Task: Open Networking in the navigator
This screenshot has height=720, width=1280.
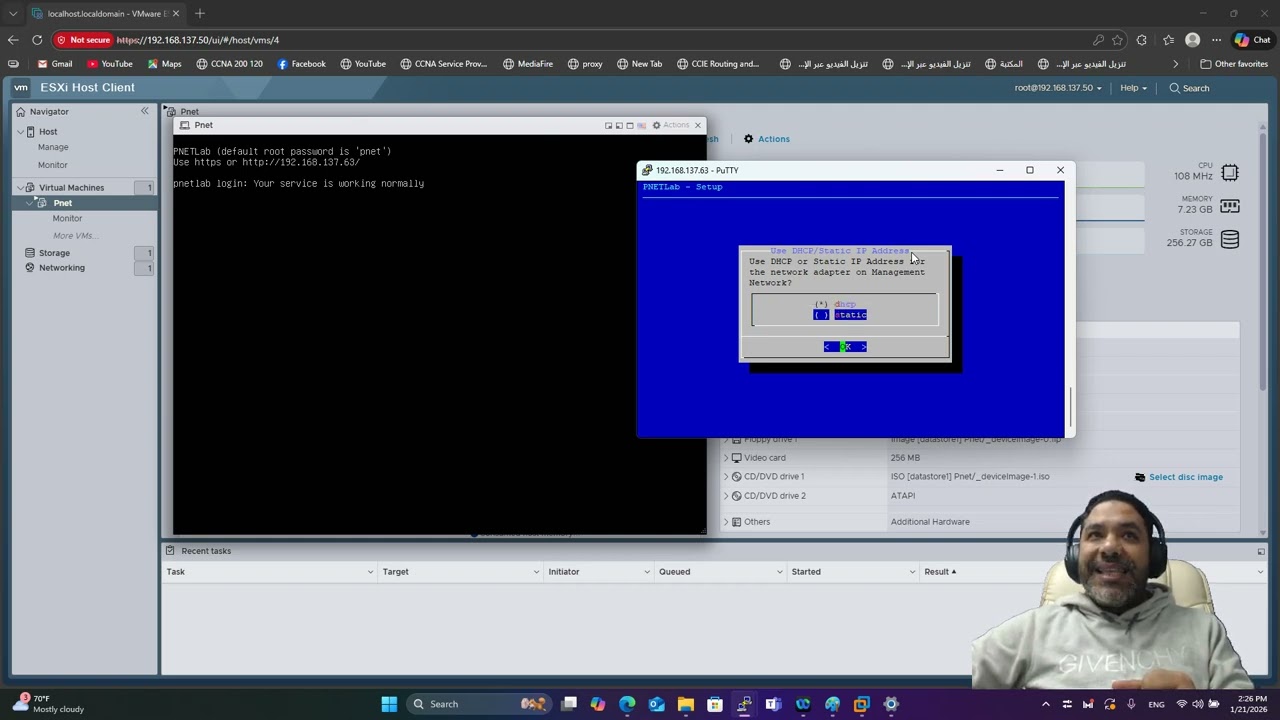Action: point(62,268)
